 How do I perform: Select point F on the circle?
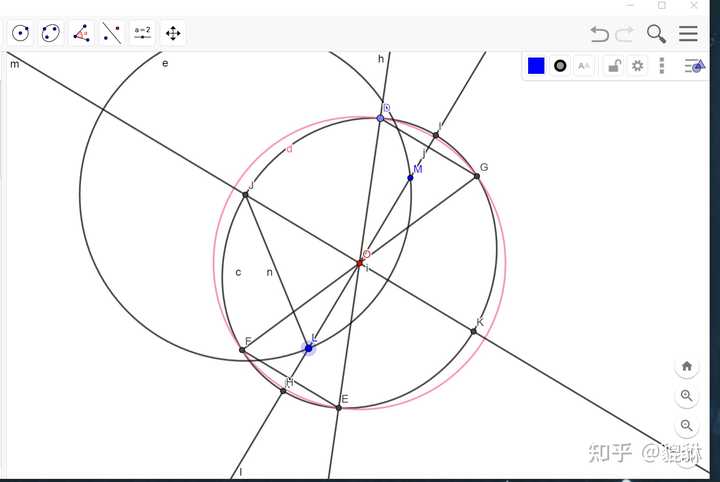coord(242,350)
